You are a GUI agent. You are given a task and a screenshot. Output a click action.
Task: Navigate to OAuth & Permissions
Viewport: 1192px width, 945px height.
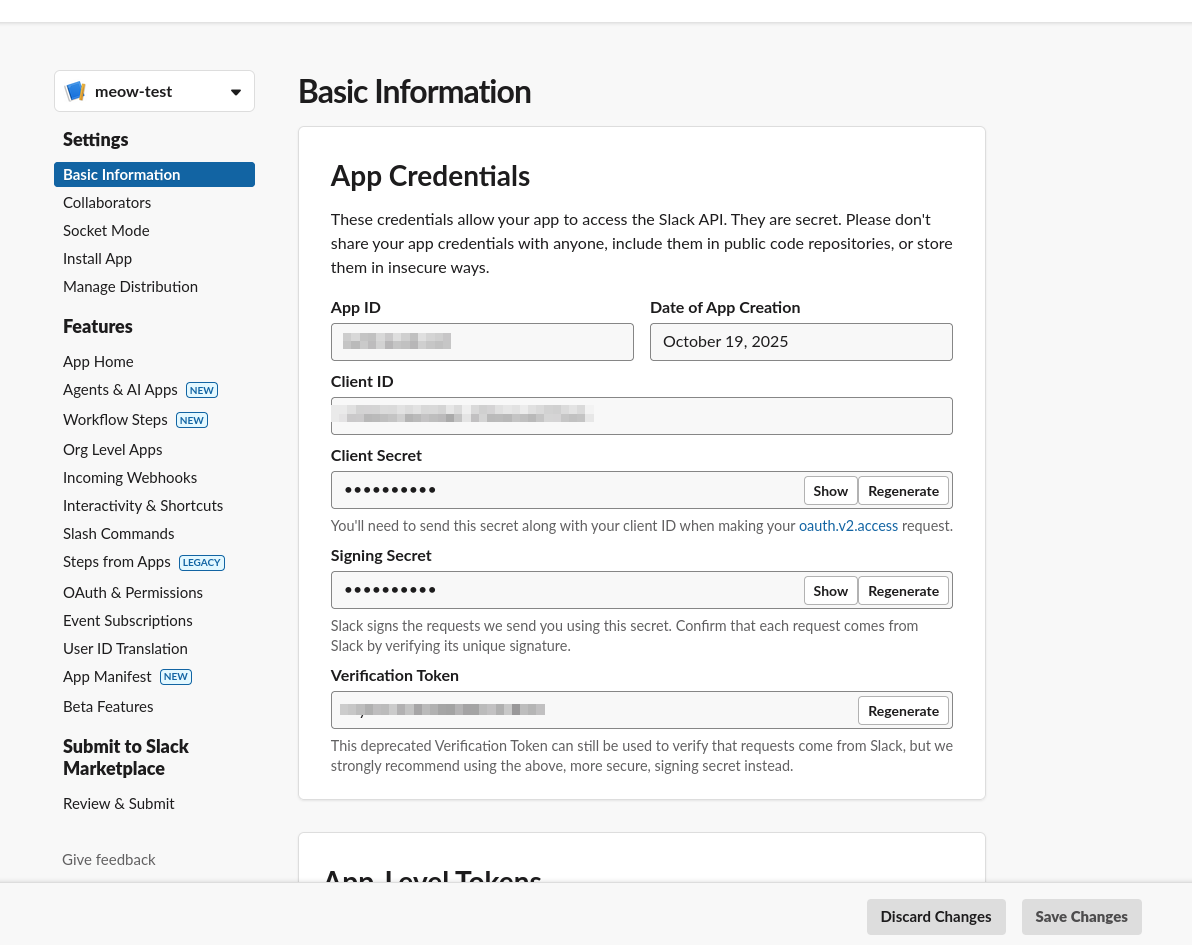pos(133,593)
